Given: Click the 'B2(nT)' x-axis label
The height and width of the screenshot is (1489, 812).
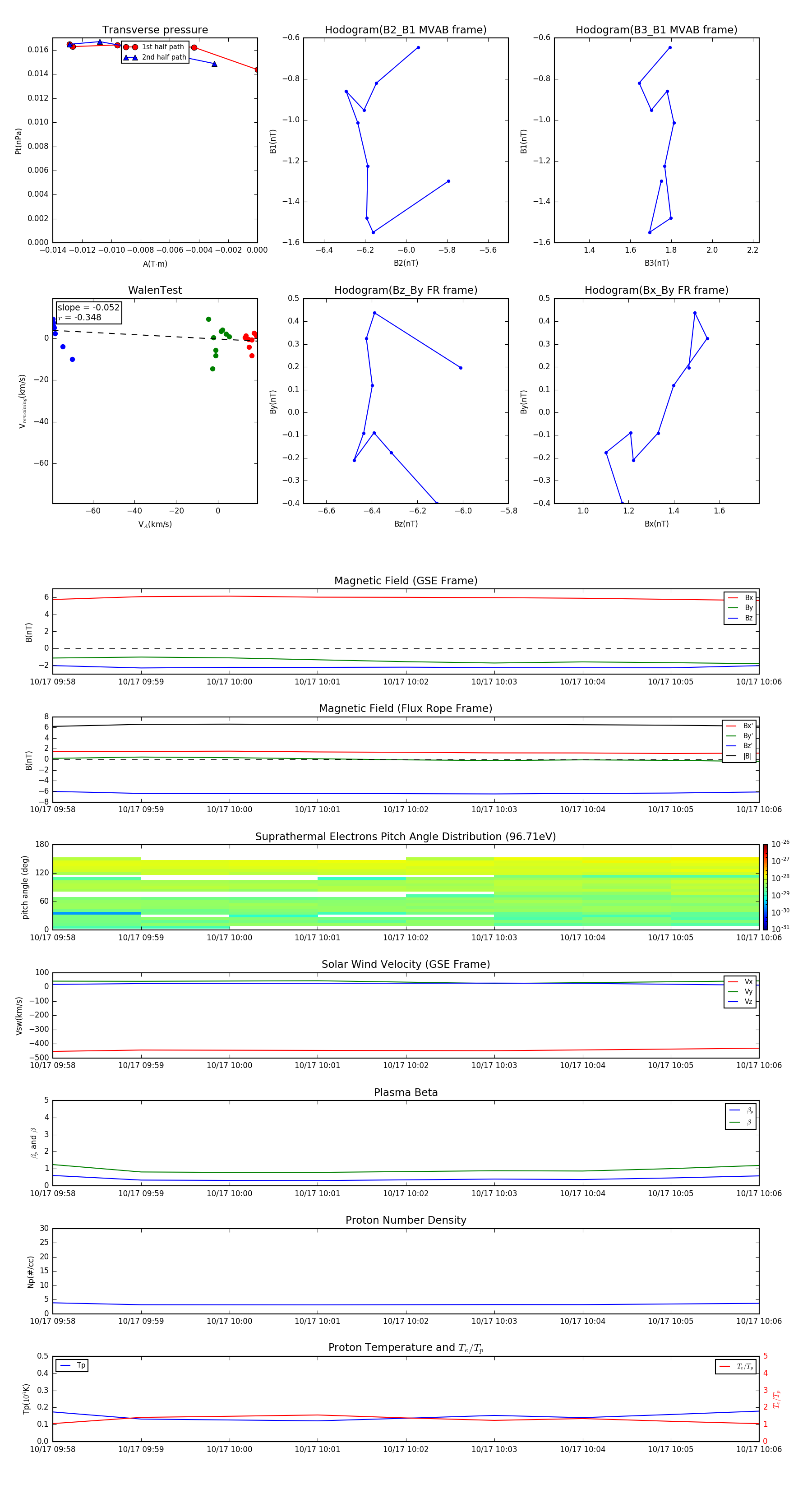Looking at the screenshot, I should [406, 263].
